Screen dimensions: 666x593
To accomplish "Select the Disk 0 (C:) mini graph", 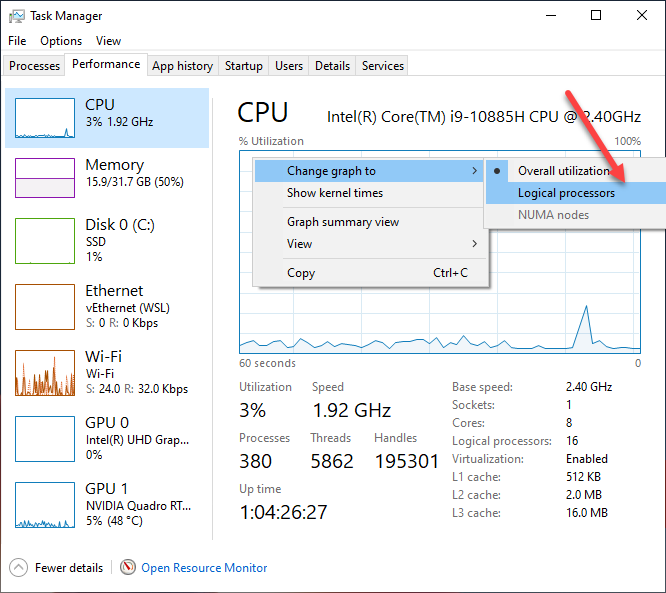I will tap(45, 240).
